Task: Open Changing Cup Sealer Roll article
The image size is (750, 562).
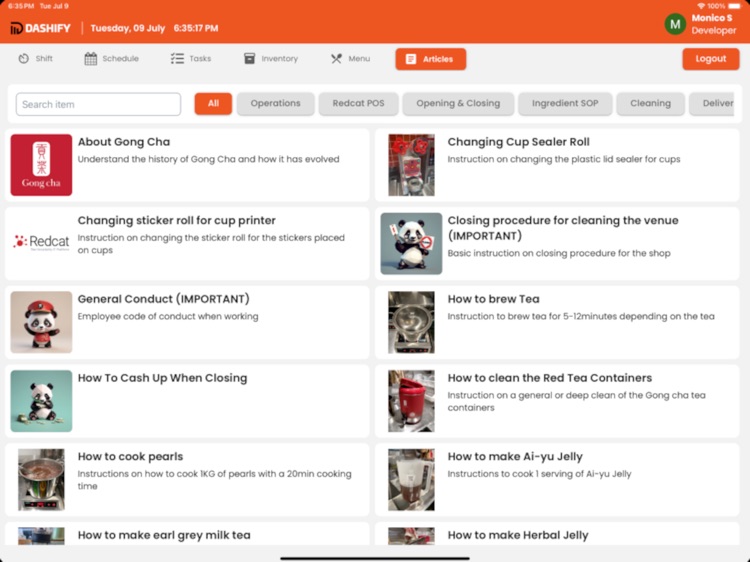Action: (x=557, y=165)
